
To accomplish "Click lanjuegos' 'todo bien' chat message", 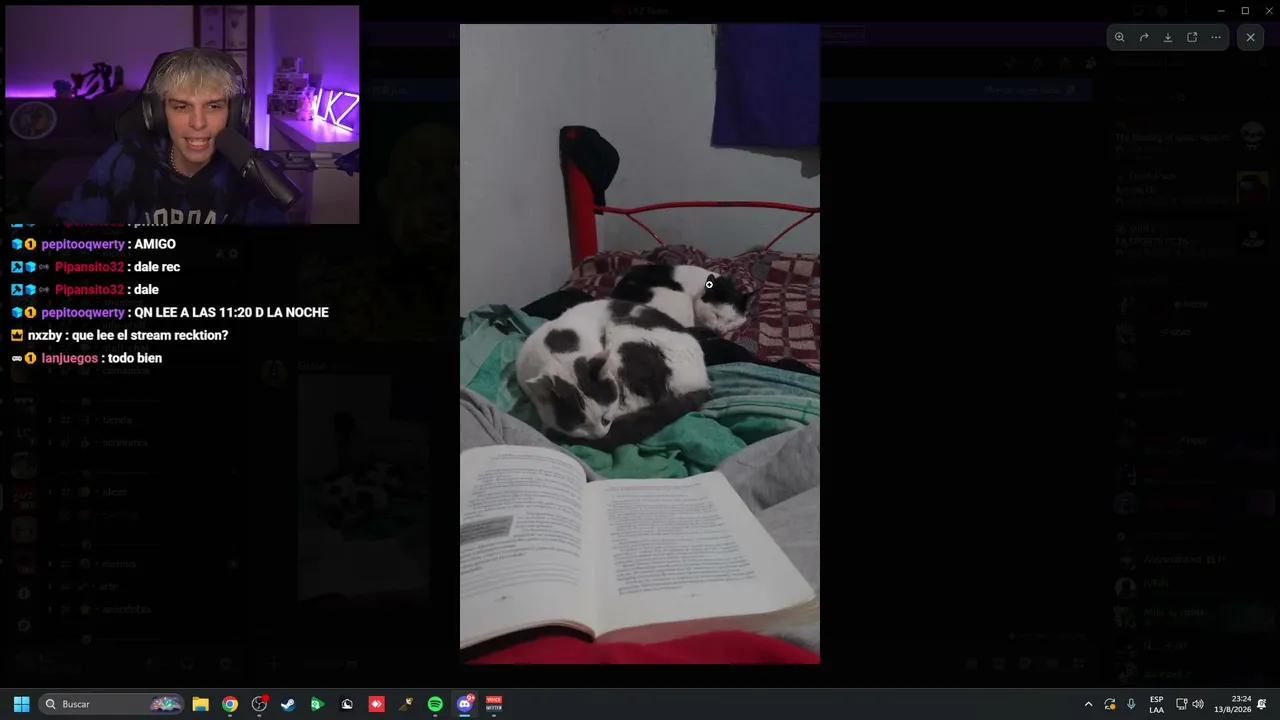I will click(x=135, y=358).
